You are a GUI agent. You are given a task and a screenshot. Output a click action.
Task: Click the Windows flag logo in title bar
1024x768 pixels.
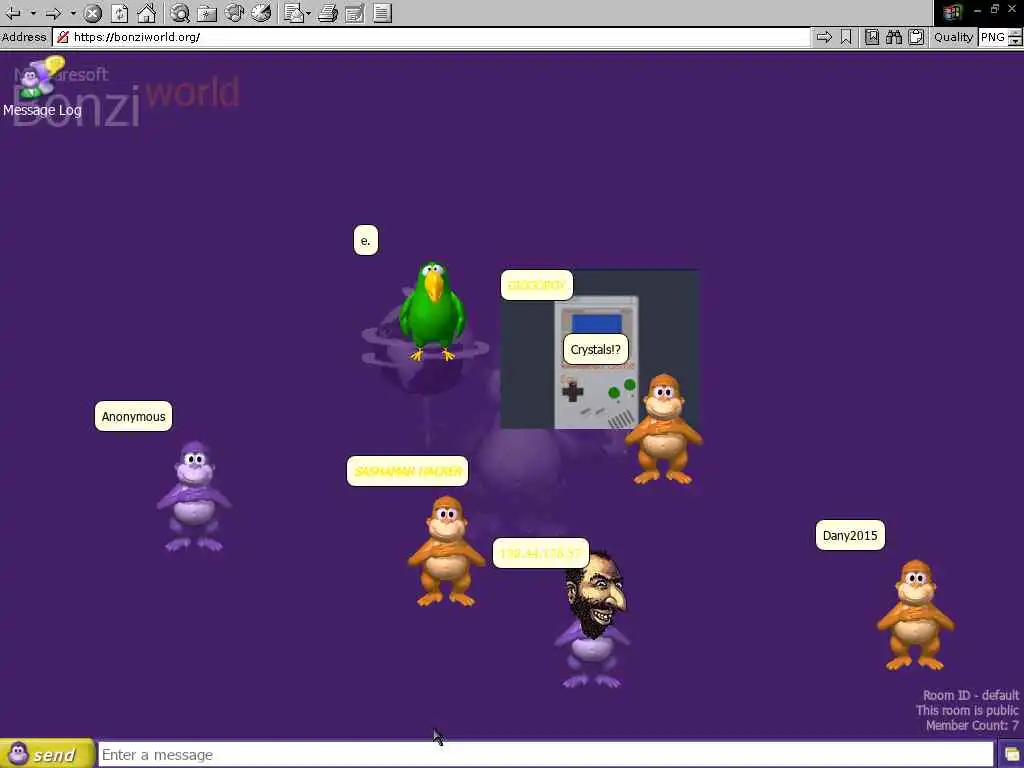click(952, 12)
